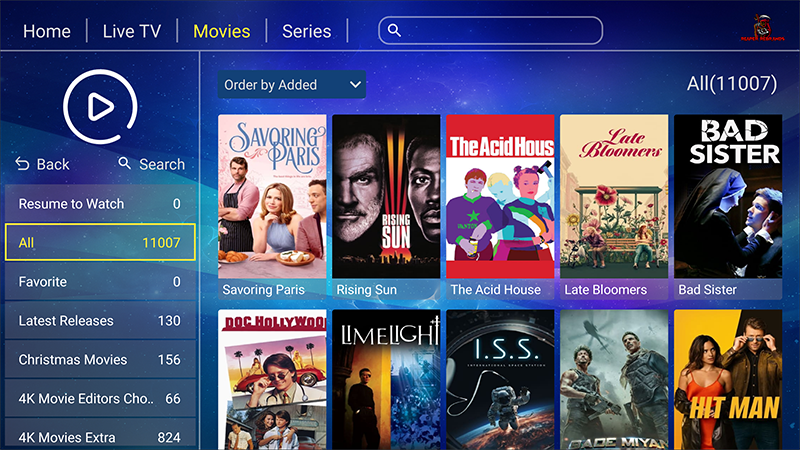This screenshot has width=800, height=450.
Task: Go to the Series tab
Action: click(x=307, y=31)
